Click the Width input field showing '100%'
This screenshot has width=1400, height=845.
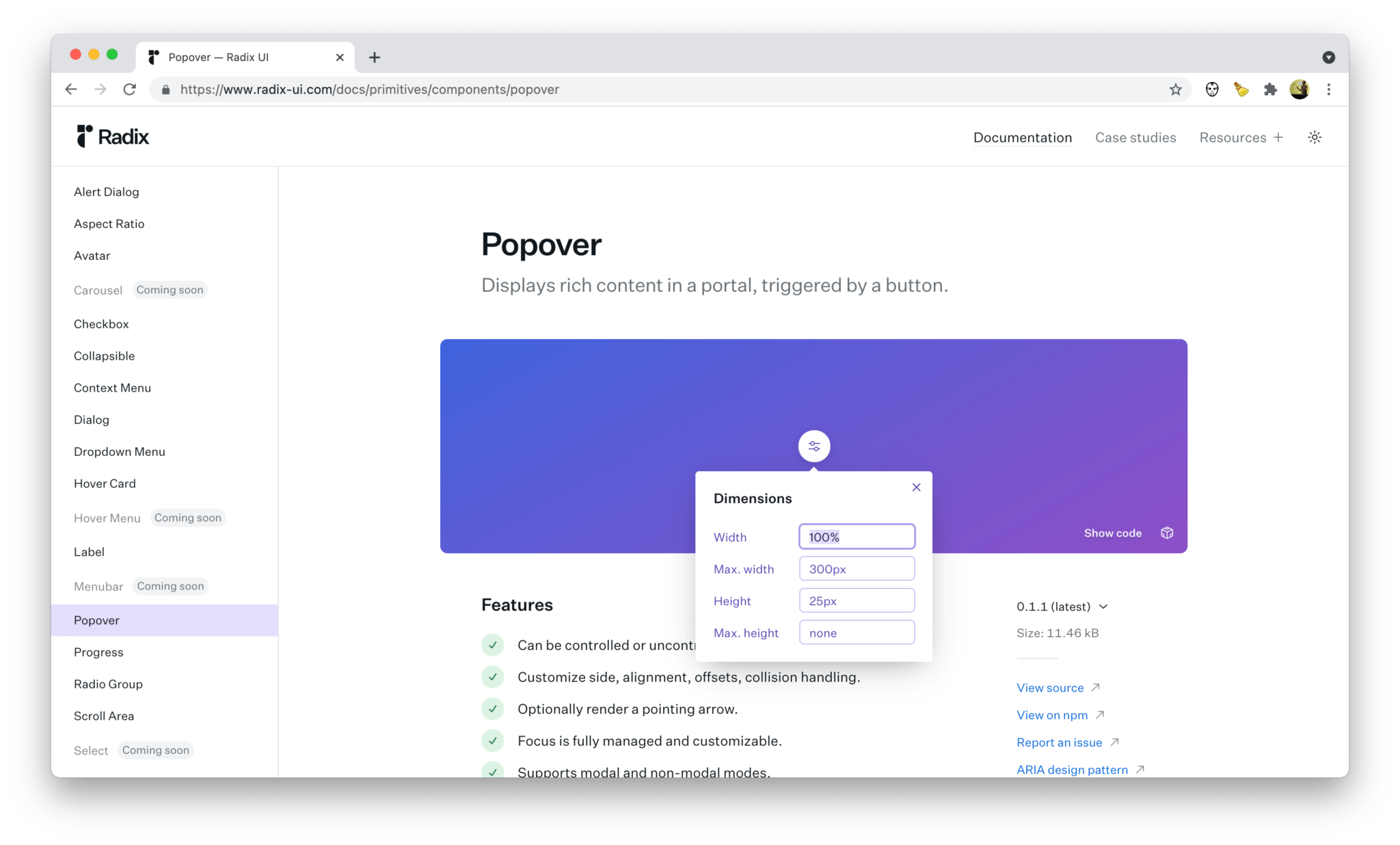[857, 536]
